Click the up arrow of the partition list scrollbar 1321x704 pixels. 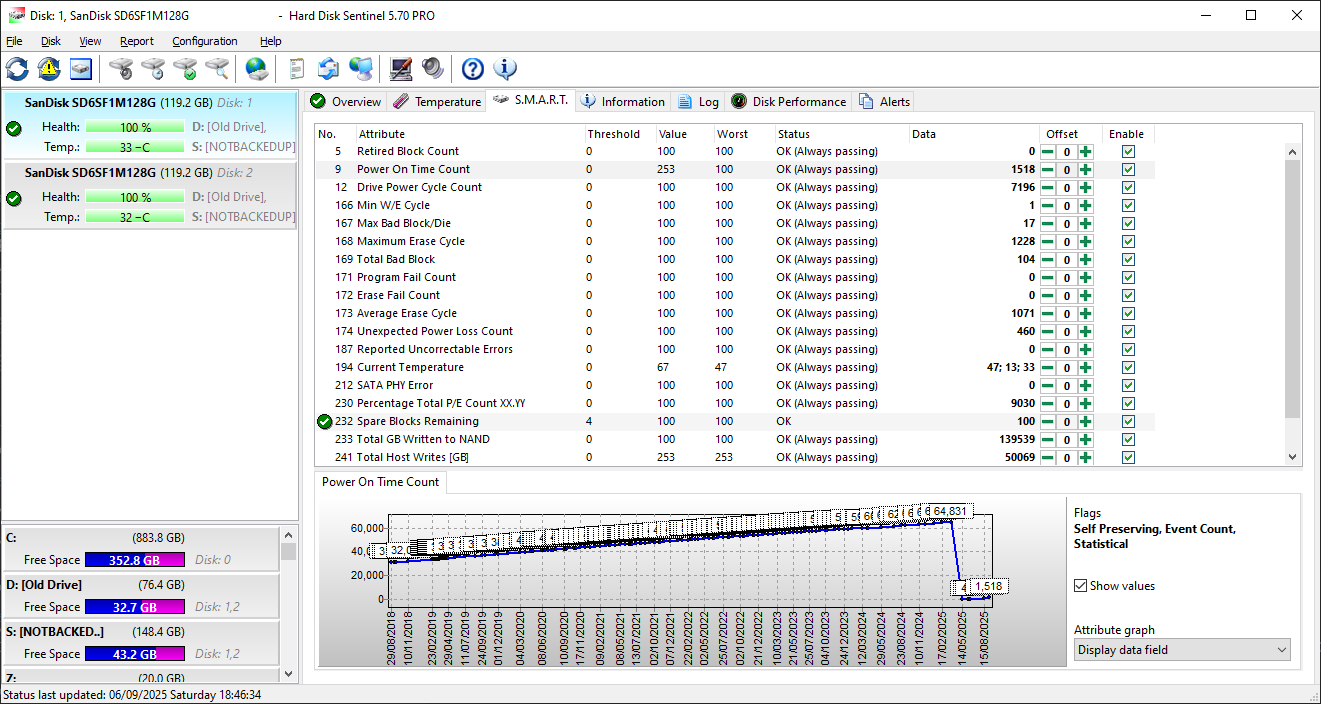click(x=288, y=535)
